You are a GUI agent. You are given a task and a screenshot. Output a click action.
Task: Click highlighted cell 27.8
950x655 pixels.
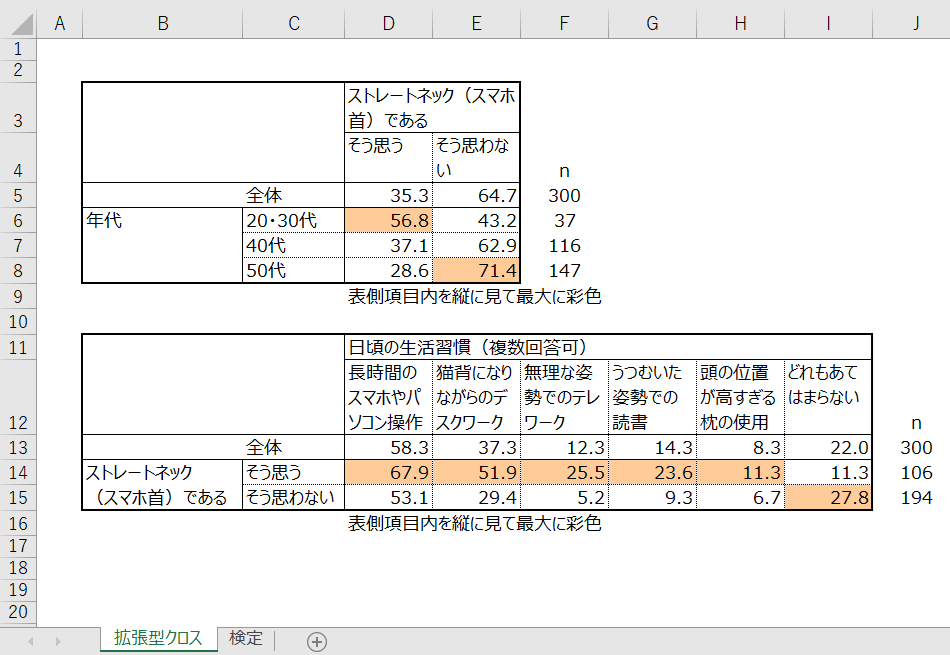[x=828, y=497]
